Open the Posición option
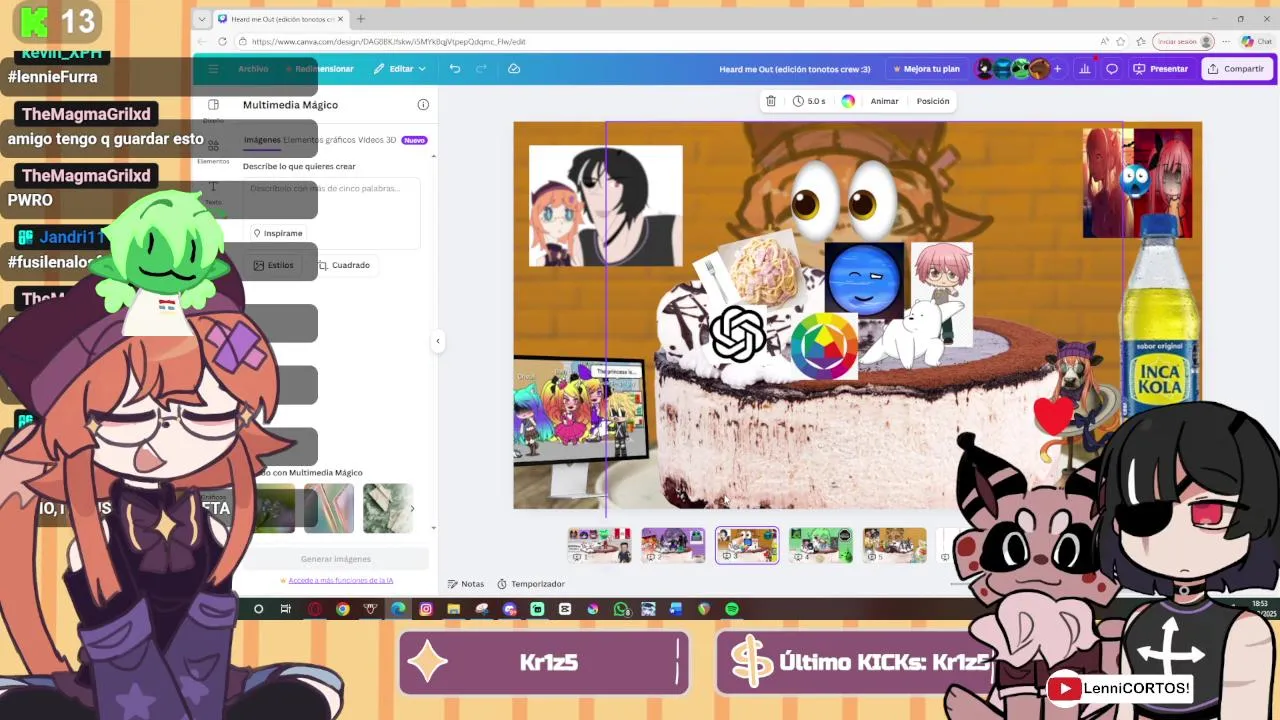 [933, 101]
